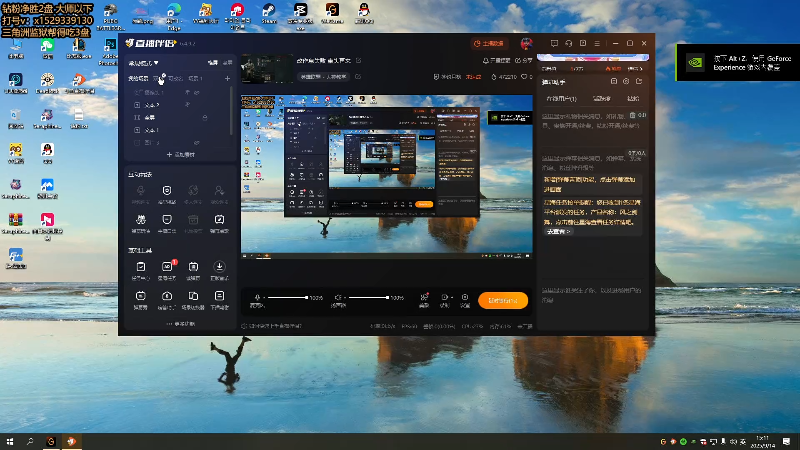
Task: Expand the status bar using the rightmost expand control
Action: click(525, 326)
